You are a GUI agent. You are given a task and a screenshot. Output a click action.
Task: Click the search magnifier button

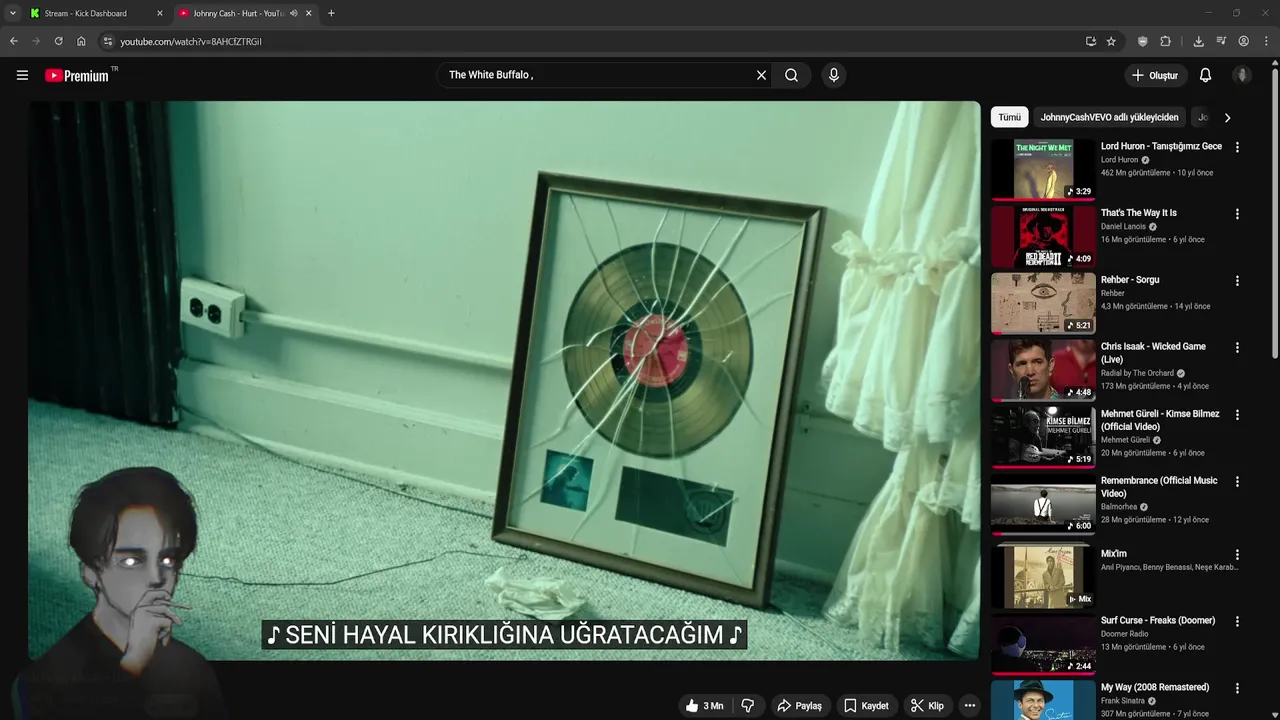point(791,75)
